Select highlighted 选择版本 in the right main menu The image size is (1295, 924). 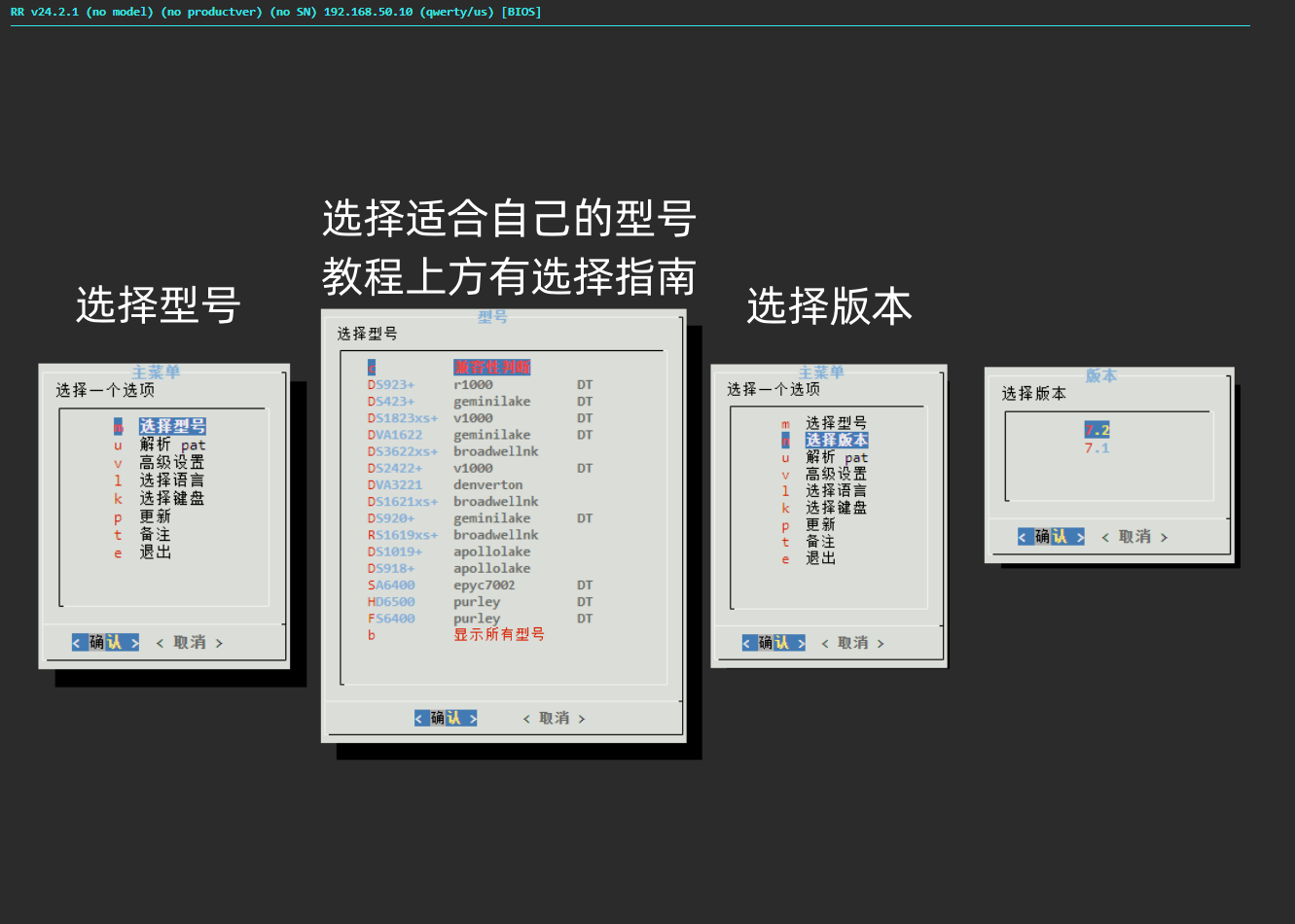click(836, 441)
